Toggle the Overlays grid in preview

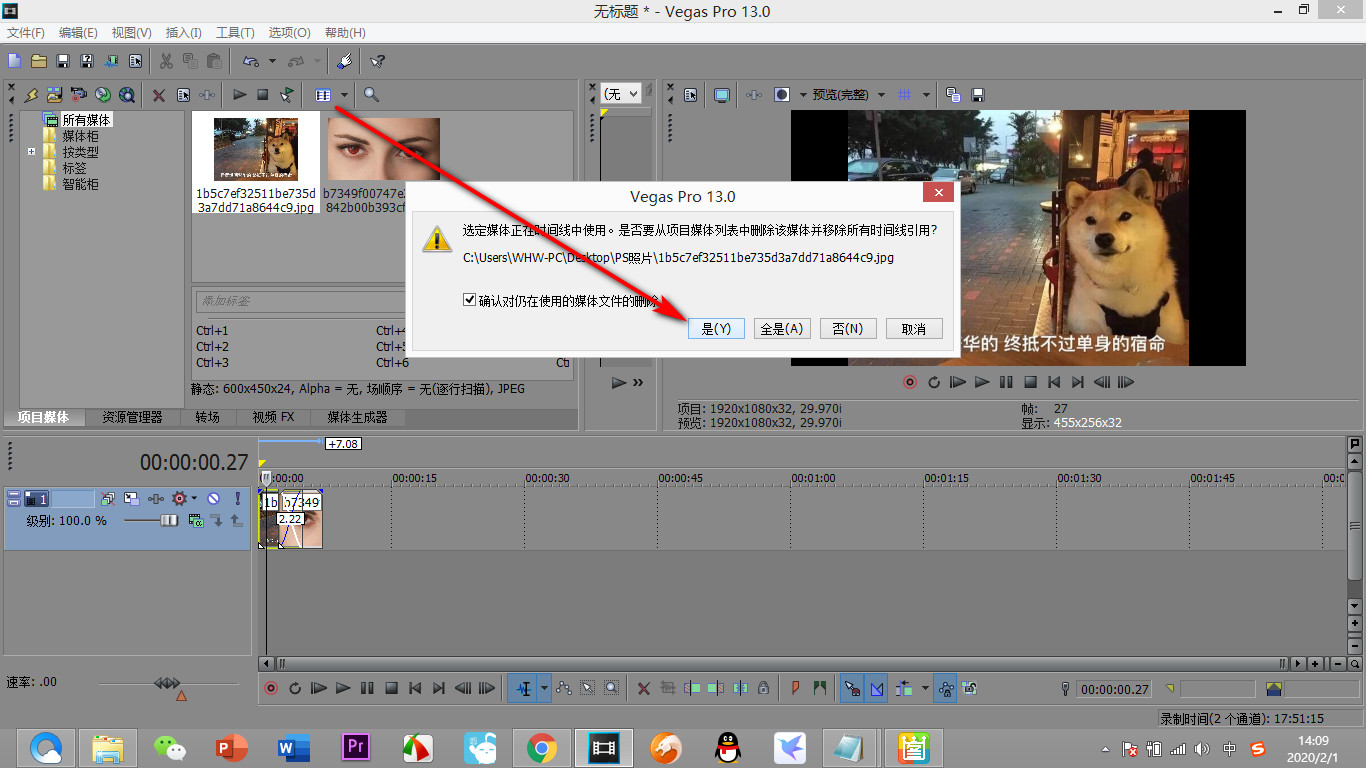pos(905,95)
